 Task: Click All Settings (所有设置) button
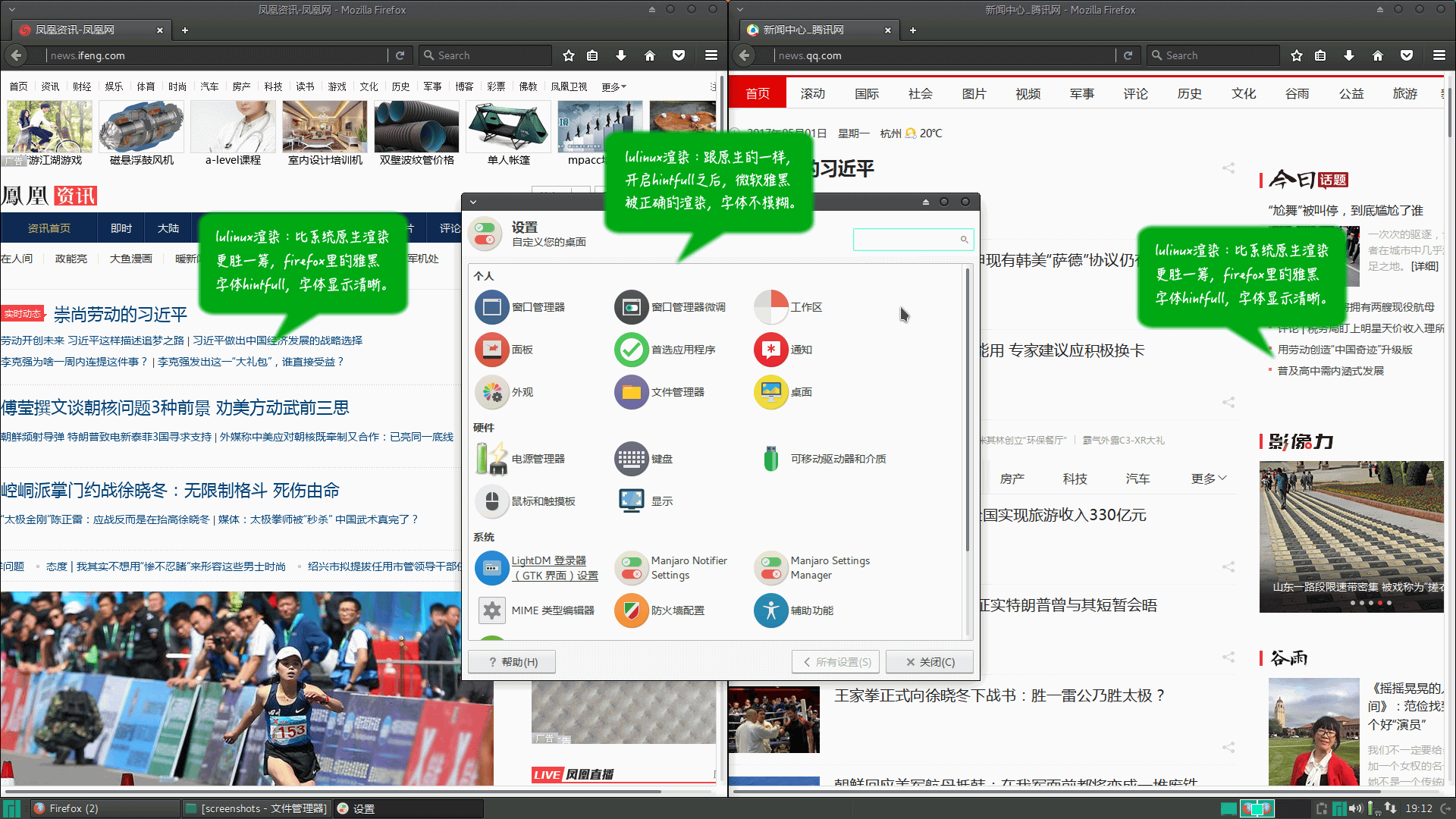(x=836, y=662)
